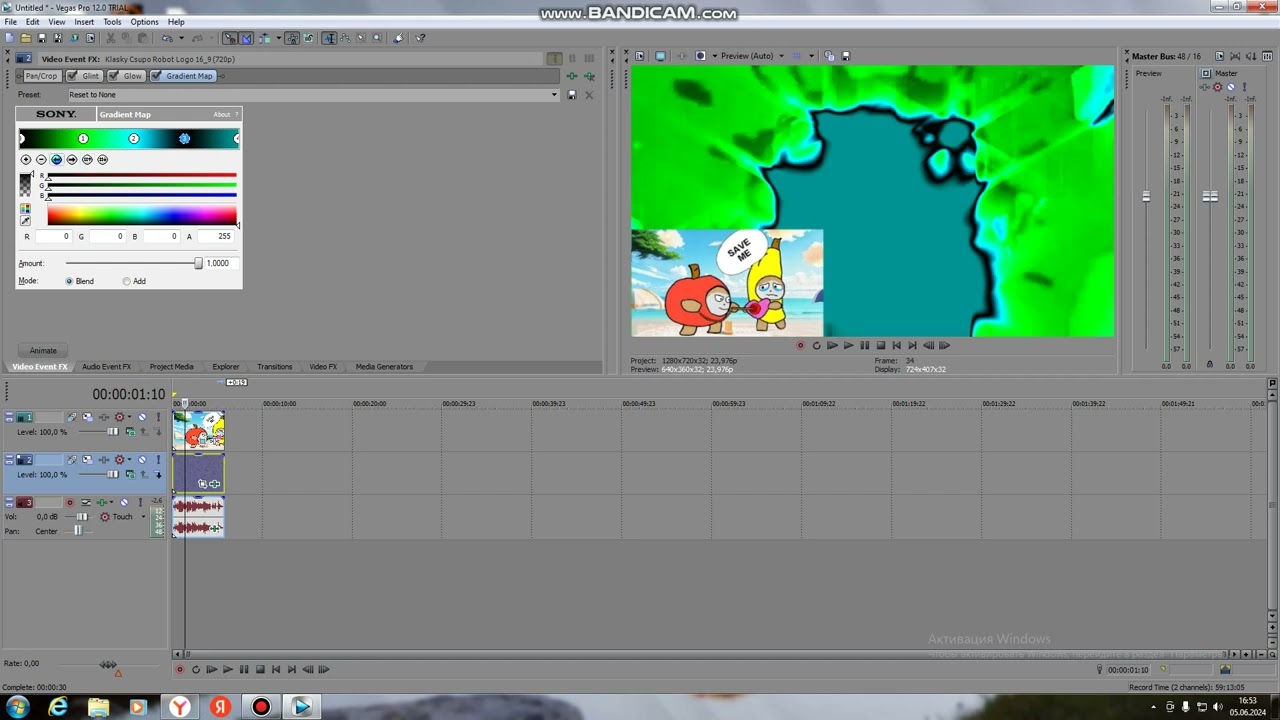Open the Insert menu
Viewport: 1280px width, 720px height.
(84, 22)
